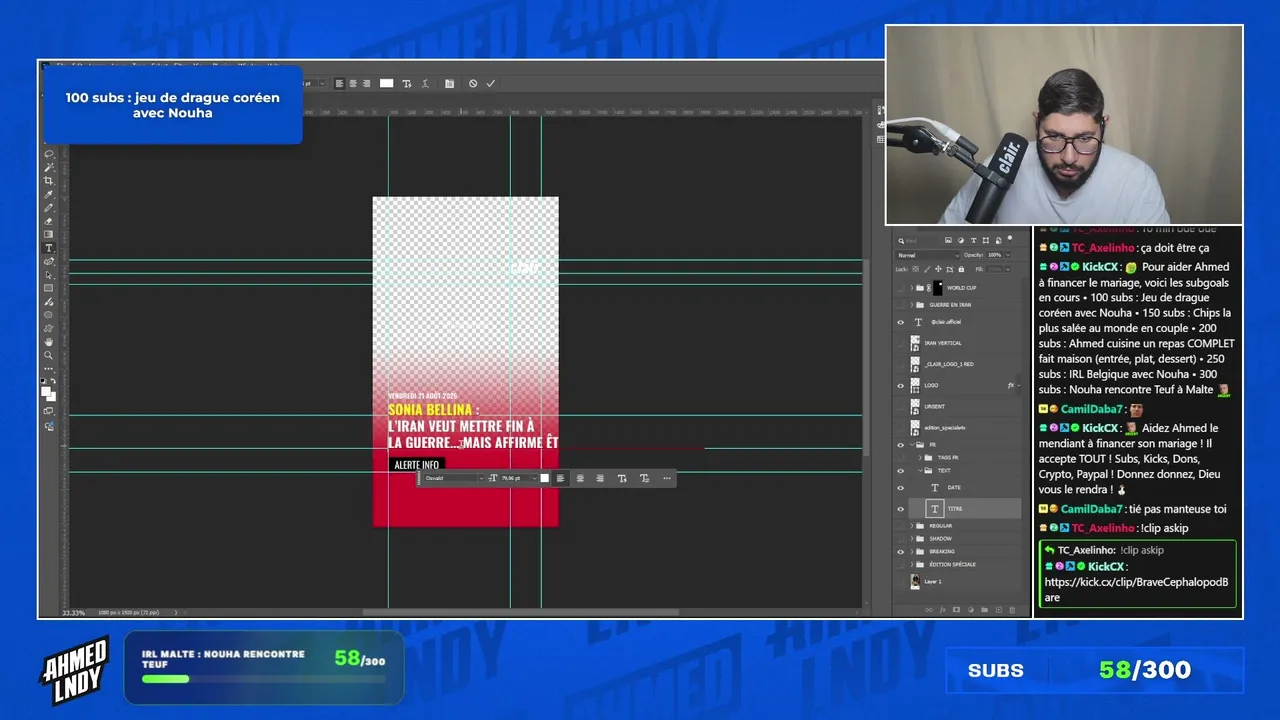Lock all on the selected layer

pyautogui.click(x=962, y=269)
